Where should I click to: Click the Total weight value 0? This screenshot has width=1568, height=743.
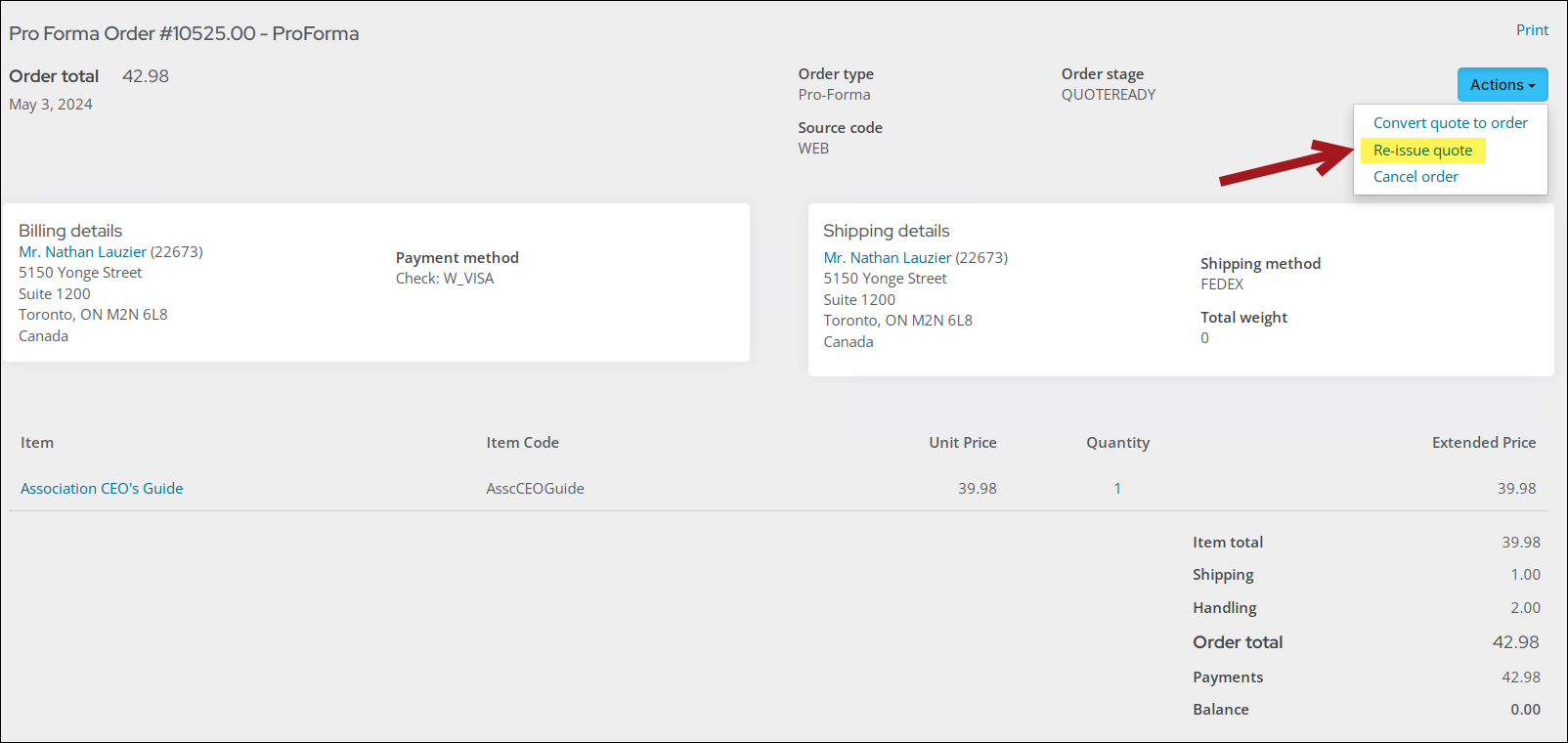coord(1204,338)
